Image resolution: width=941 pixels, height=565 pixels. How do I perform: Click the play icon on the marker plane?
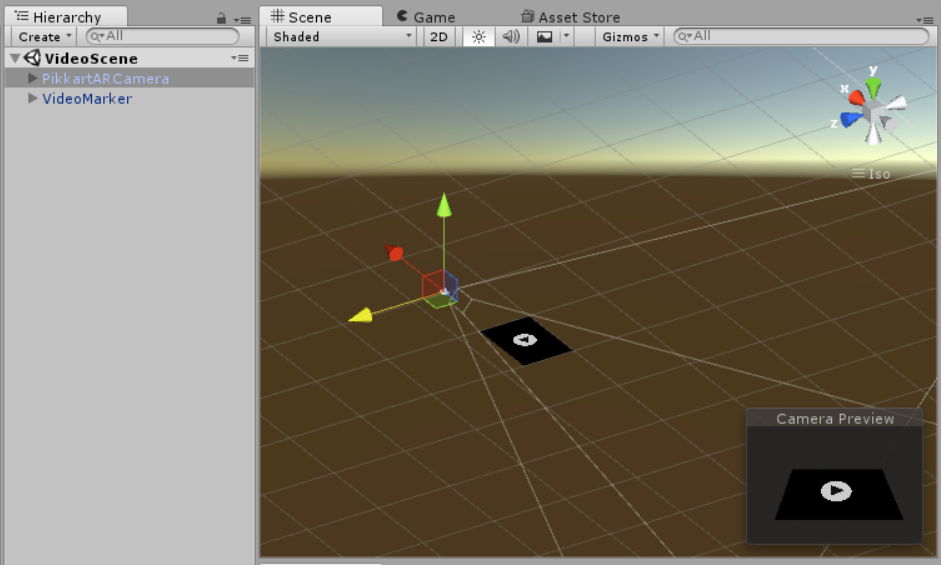[525, 340]
